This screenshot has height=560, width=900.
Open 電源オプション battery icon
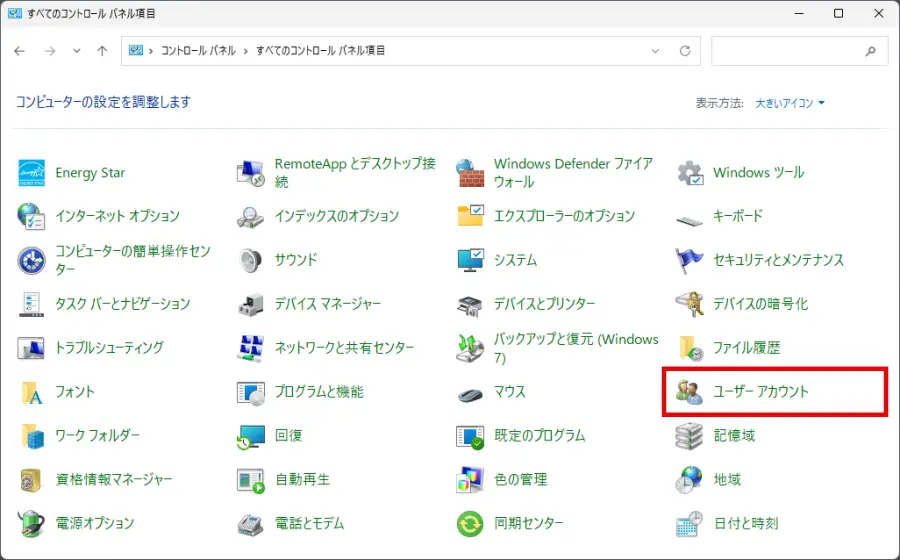tap(31, 523)
